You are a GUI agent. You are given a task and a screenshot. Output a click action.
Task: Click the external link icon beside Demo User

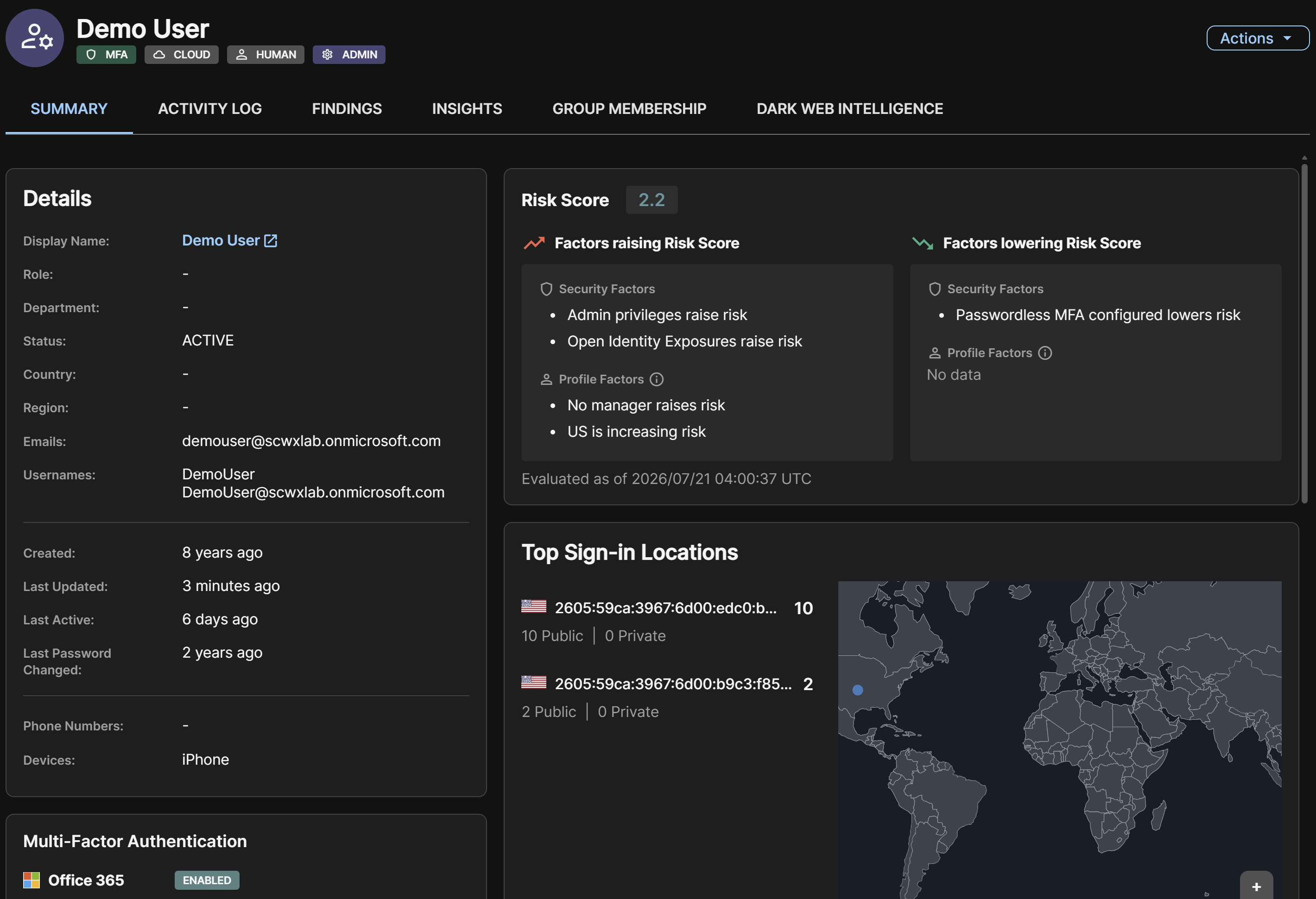point(271,240)
